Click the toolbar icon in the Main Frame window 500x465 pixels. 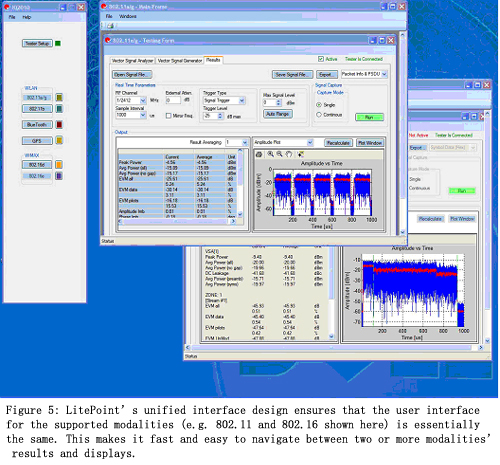tap(110, 26)
